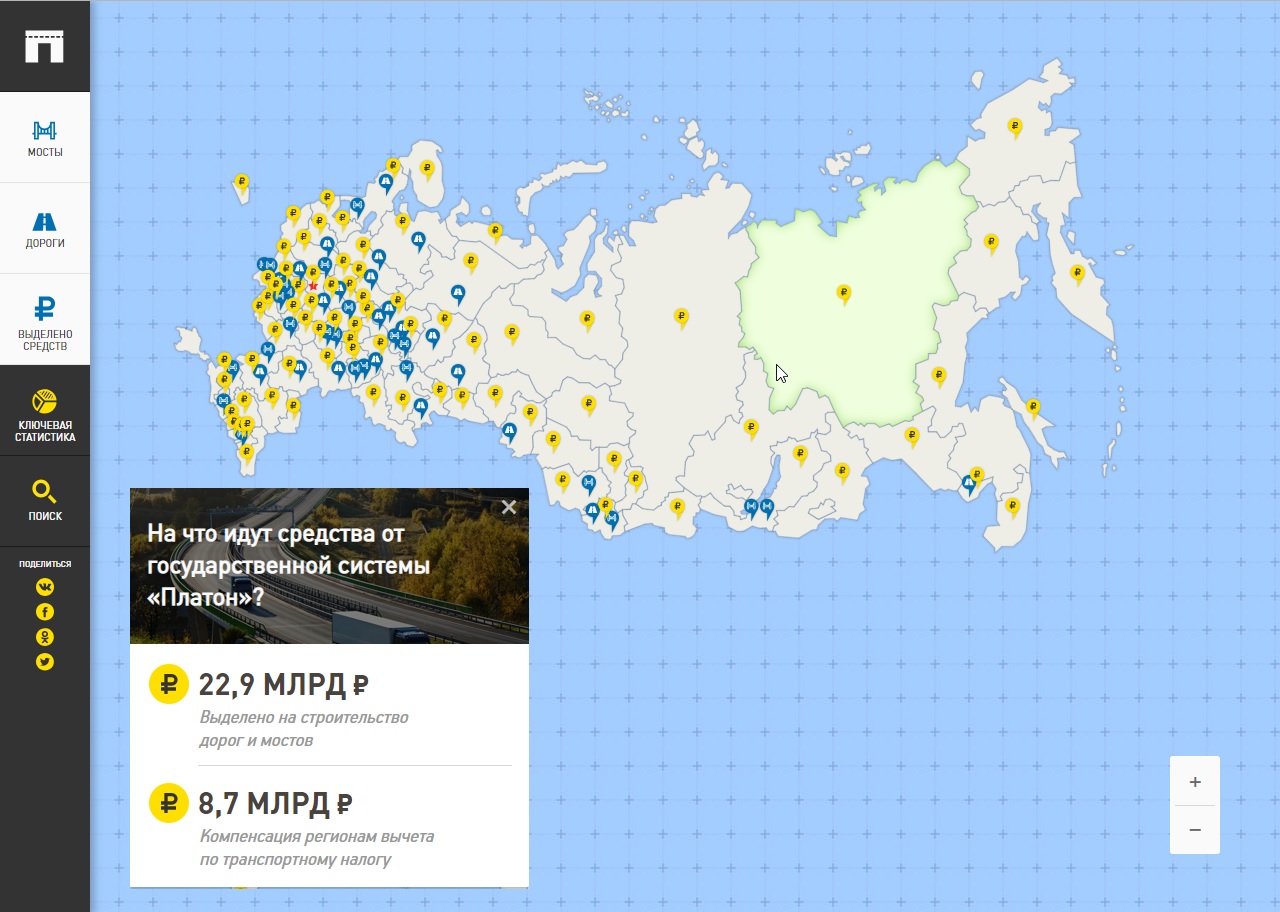Share via Twitter icon

pyautogui.click(x=45, y=661)
